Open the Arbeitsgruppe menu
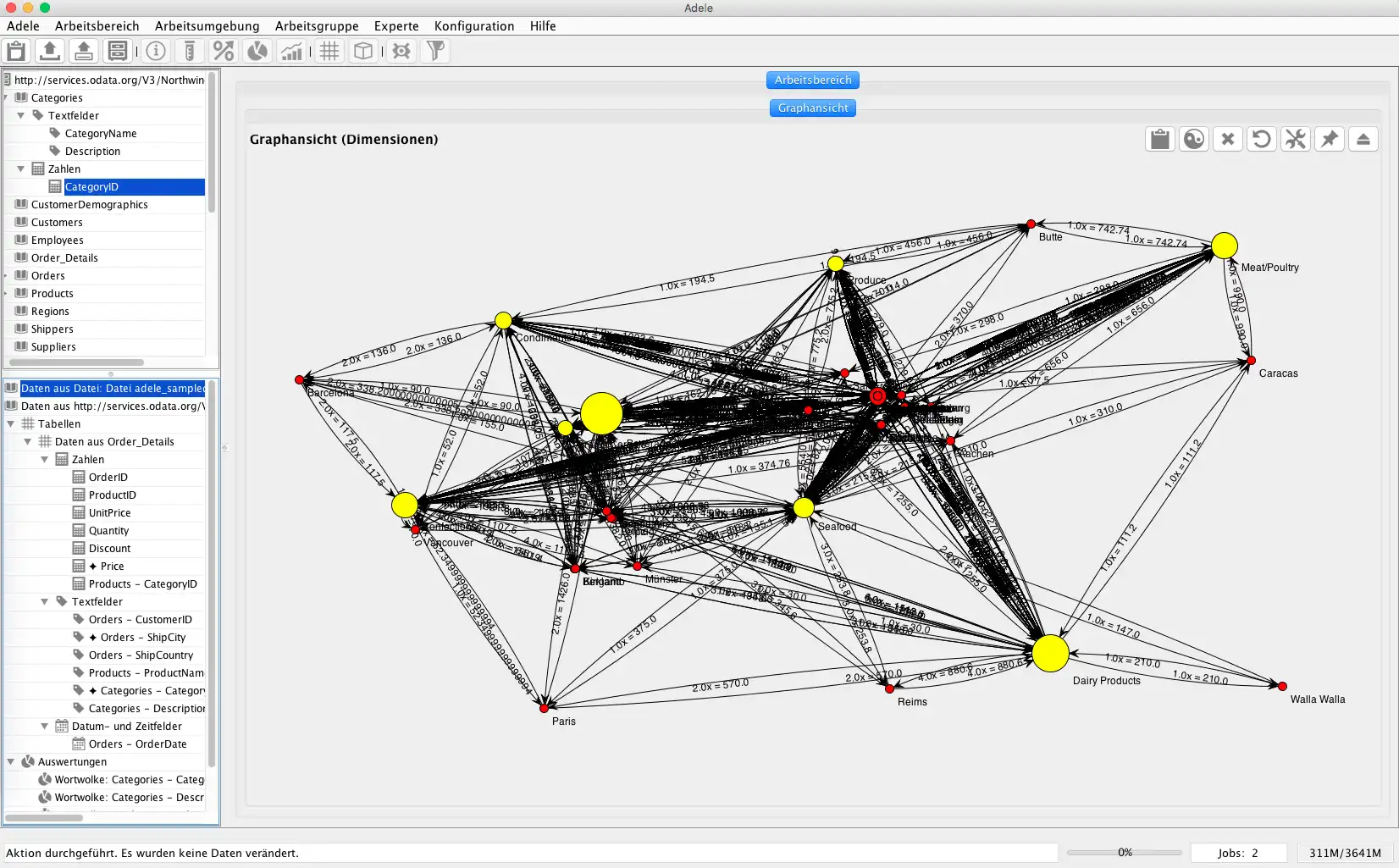Viewport: 1399px width, 868px height. (x=317, y=26)
